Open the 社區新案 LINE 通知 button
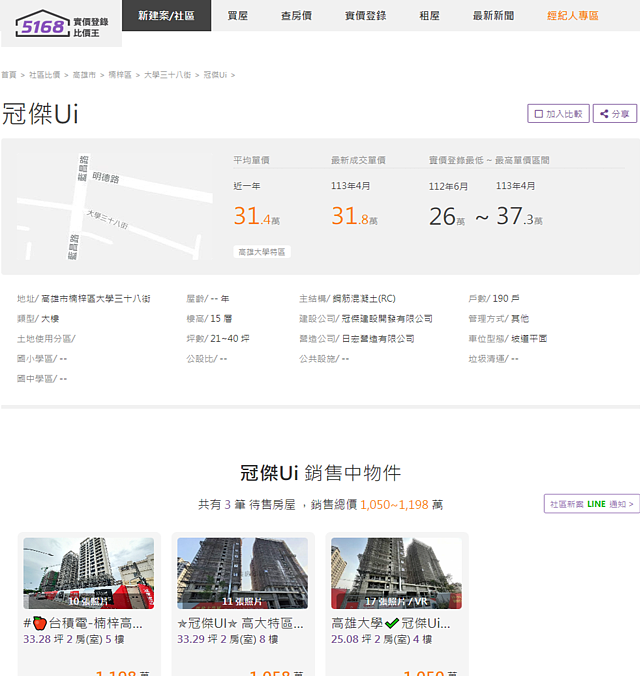This screenshot has height=676, width=640. point(592,504)
